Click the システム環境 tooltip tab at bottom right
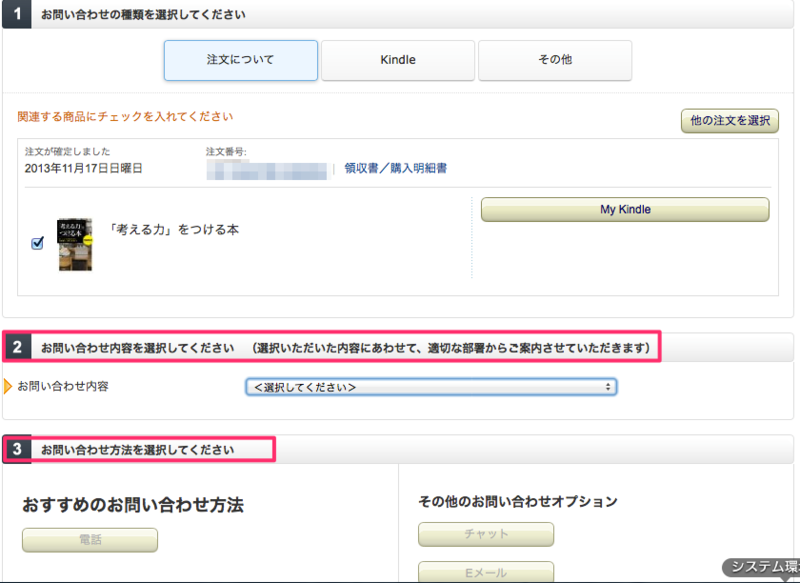Screen dimensions: 800x583 coord(762,567)
